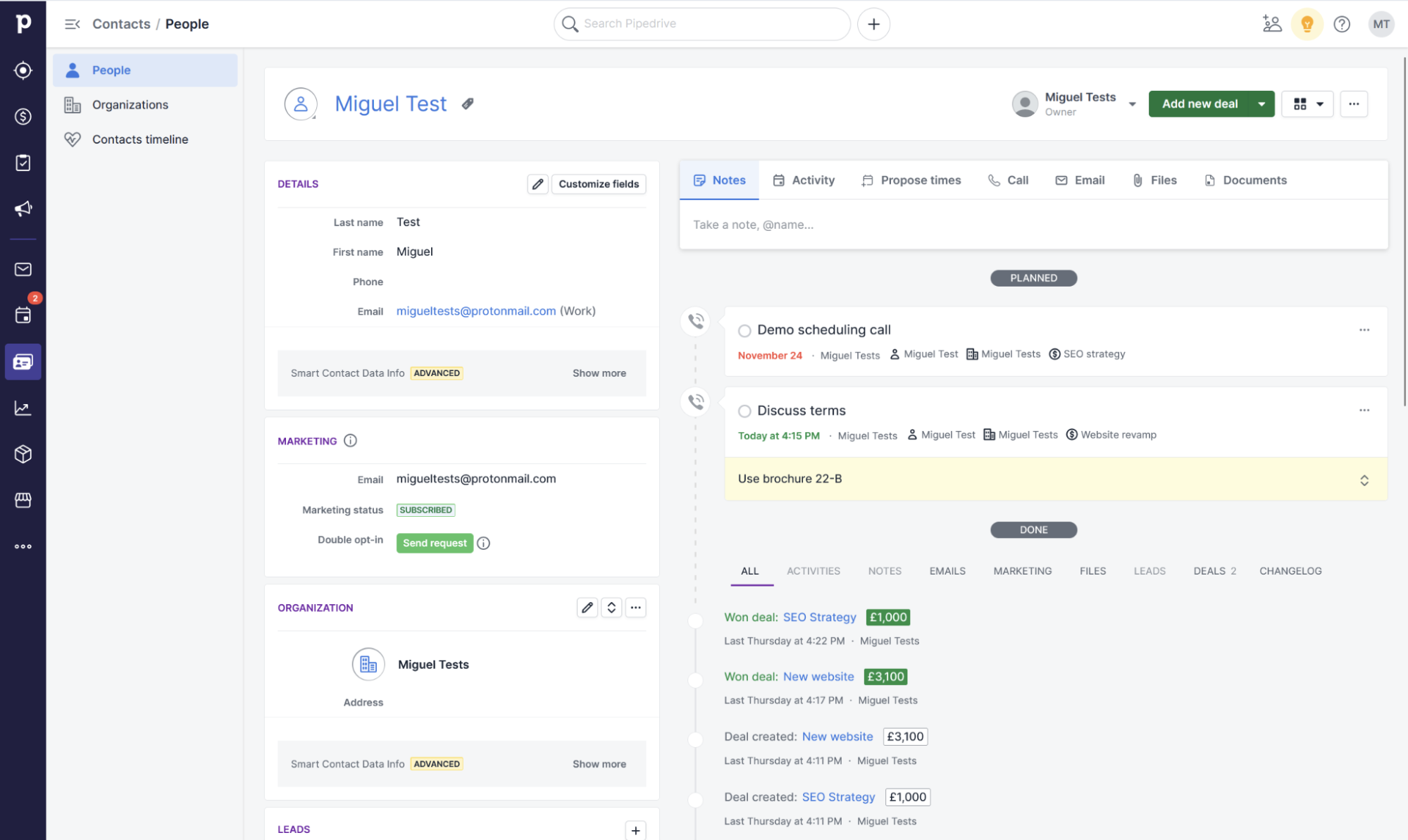Viewport: 1408px width, 840px height.
Task: Expand the owner dropdown next to Miguel Tests
Action: click(1130, 103)
